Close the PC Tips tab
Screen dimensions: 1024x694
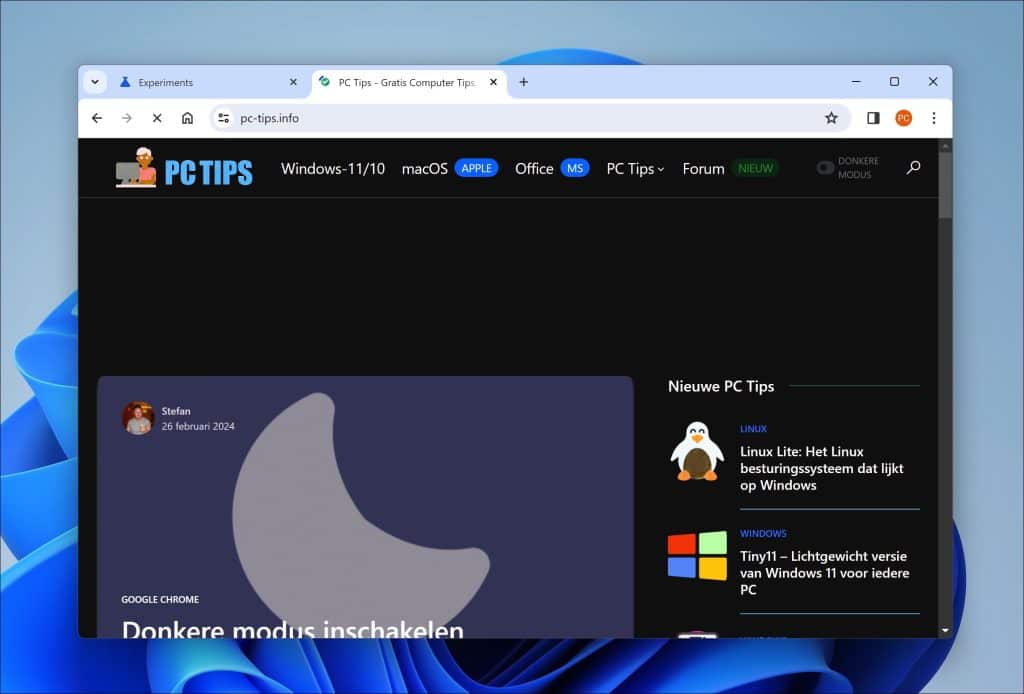[x=494, y=82]
